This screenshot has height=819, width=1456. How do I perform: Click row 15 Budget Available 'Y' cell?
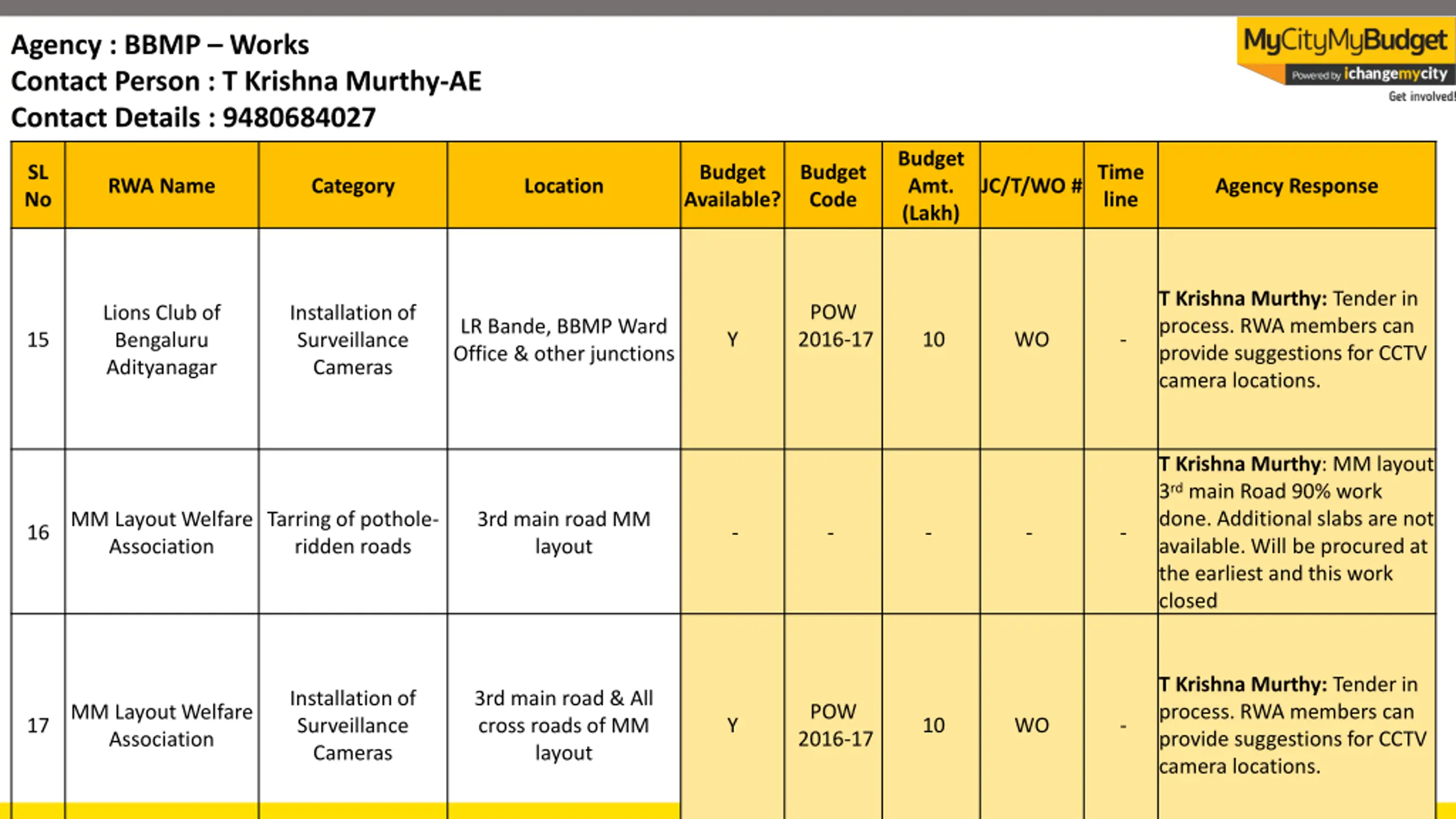pyautogui.click(x=732, y=339)
